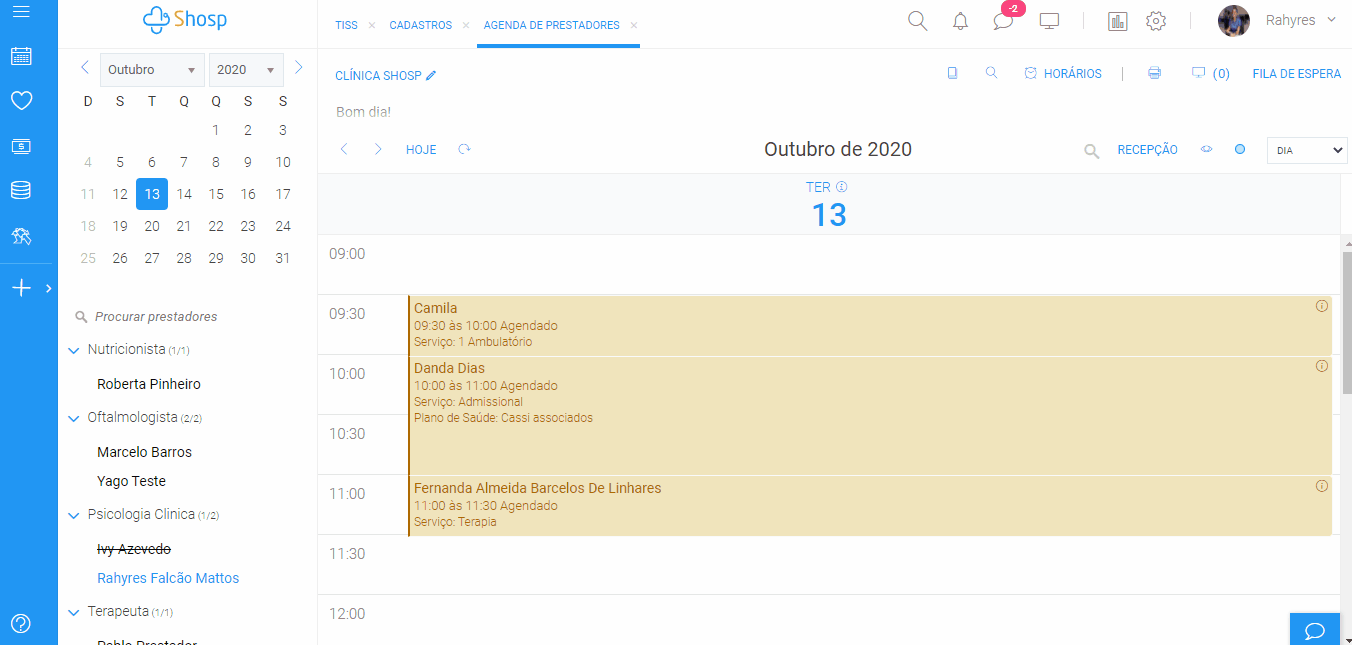Open the hamburger menu in the sidebar
Screen dimensions: 1352x645
pyautogui.click(x=21, y=12)
